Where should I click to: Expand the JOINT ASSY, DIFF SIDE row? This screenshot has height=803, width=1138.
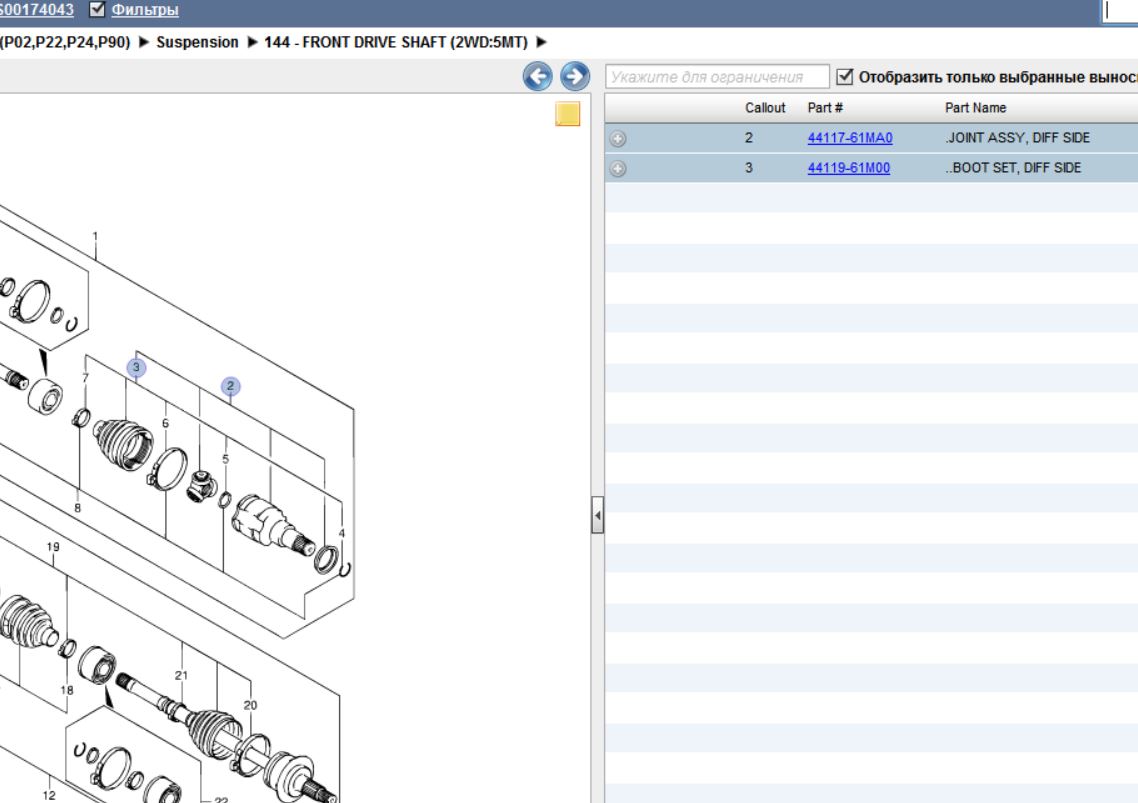pyautogui.click(x=617, y=139)
